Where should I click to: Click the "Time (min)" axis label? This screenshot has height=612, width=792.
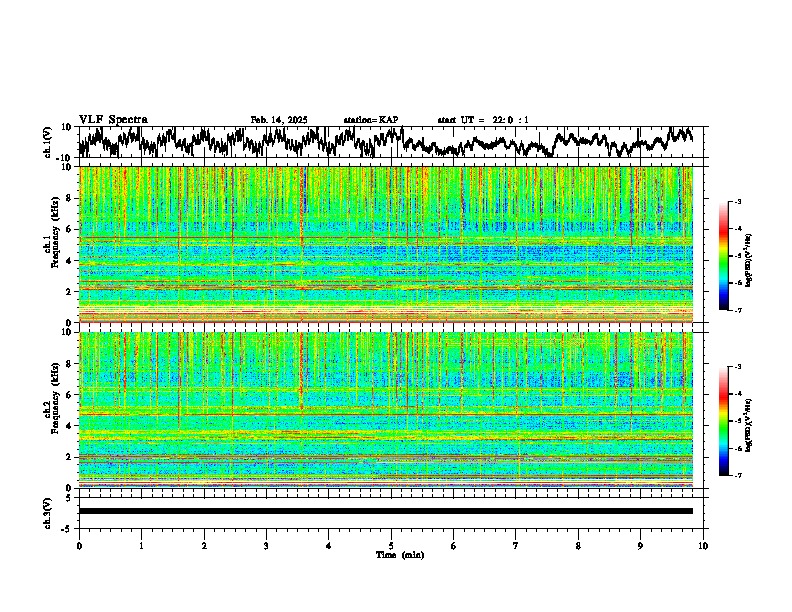click(x=400, y=555)
